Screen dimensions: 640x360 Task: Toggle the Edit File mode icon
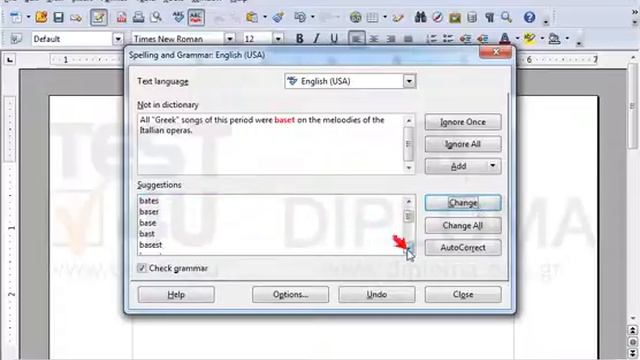coord(99,17)
